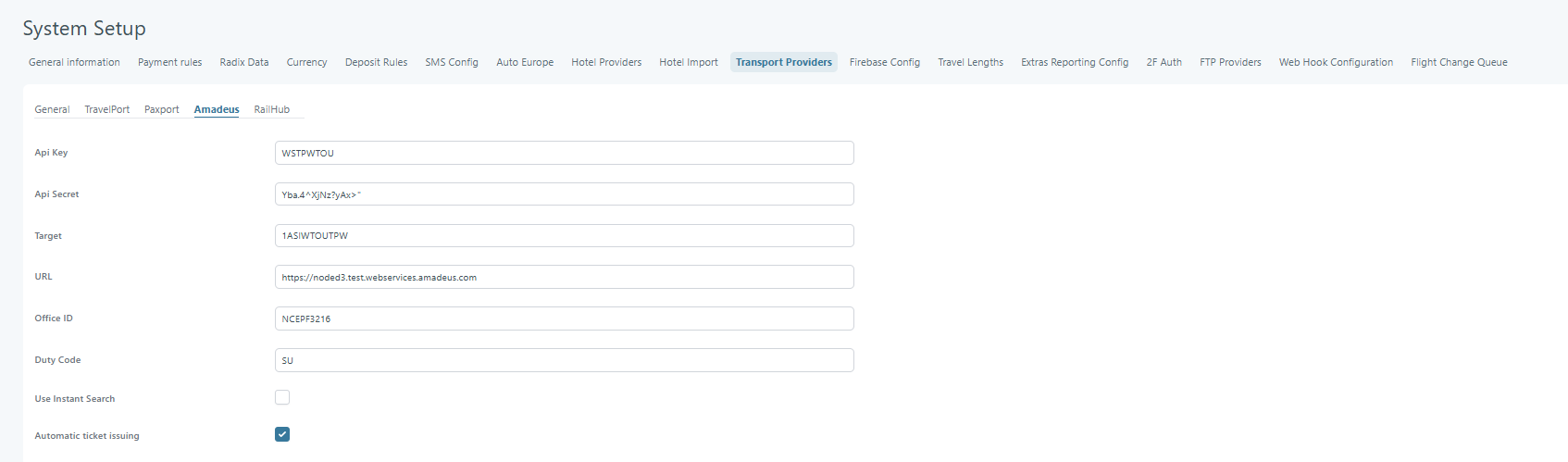
Task: Click the Use Instant Search label
Action: [75, 399]
